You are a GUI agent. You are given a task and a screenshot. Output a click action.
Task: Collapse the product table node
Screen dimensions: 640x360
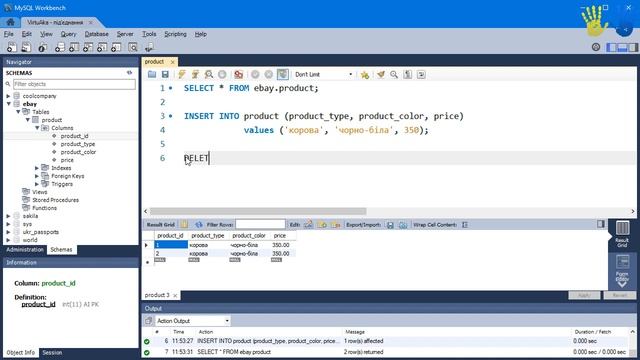click(28, 120)
